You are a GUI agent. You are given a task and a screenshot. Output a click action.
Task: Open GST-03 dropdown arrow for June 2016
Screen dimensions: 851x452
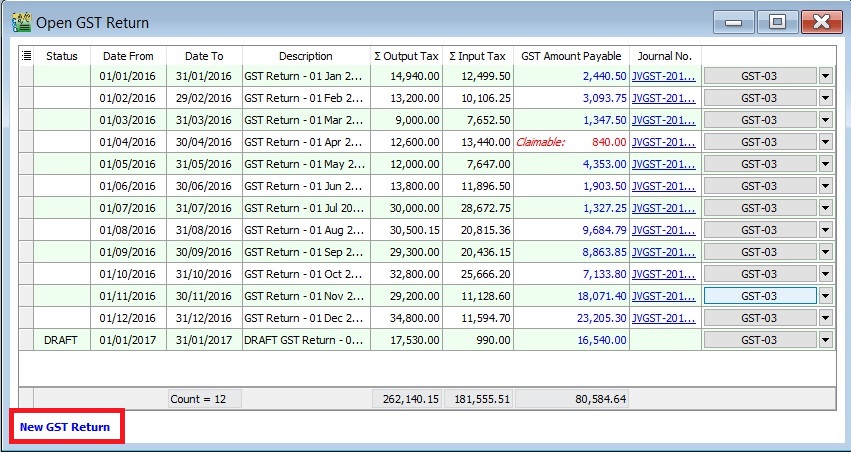[x=826, y=186]
